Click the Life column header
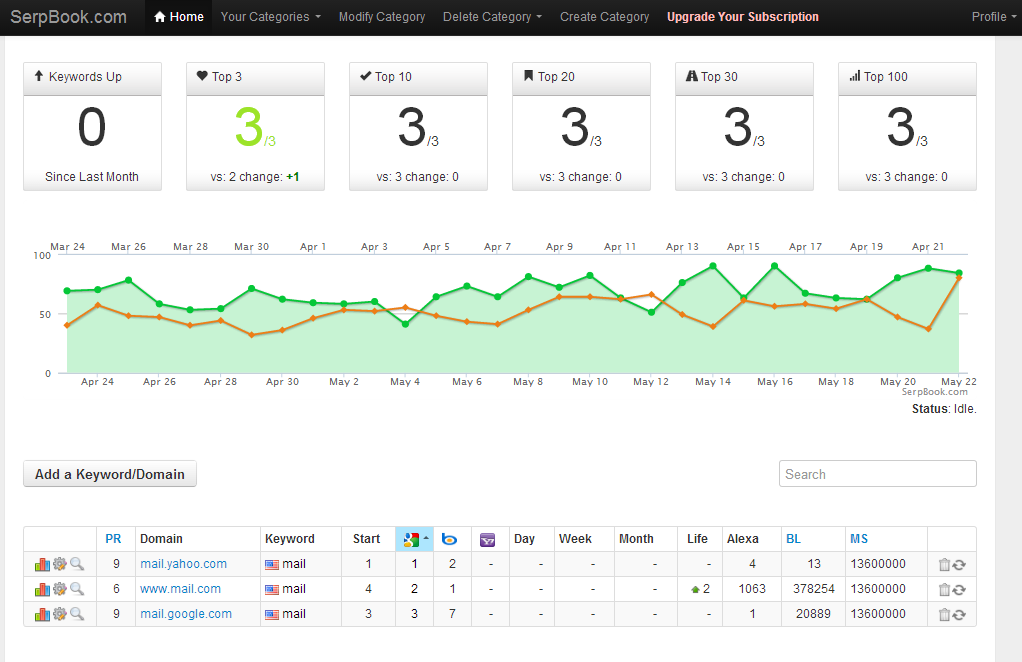The height and width of the screenshot is (662, 1022). (x=697, y=539)
